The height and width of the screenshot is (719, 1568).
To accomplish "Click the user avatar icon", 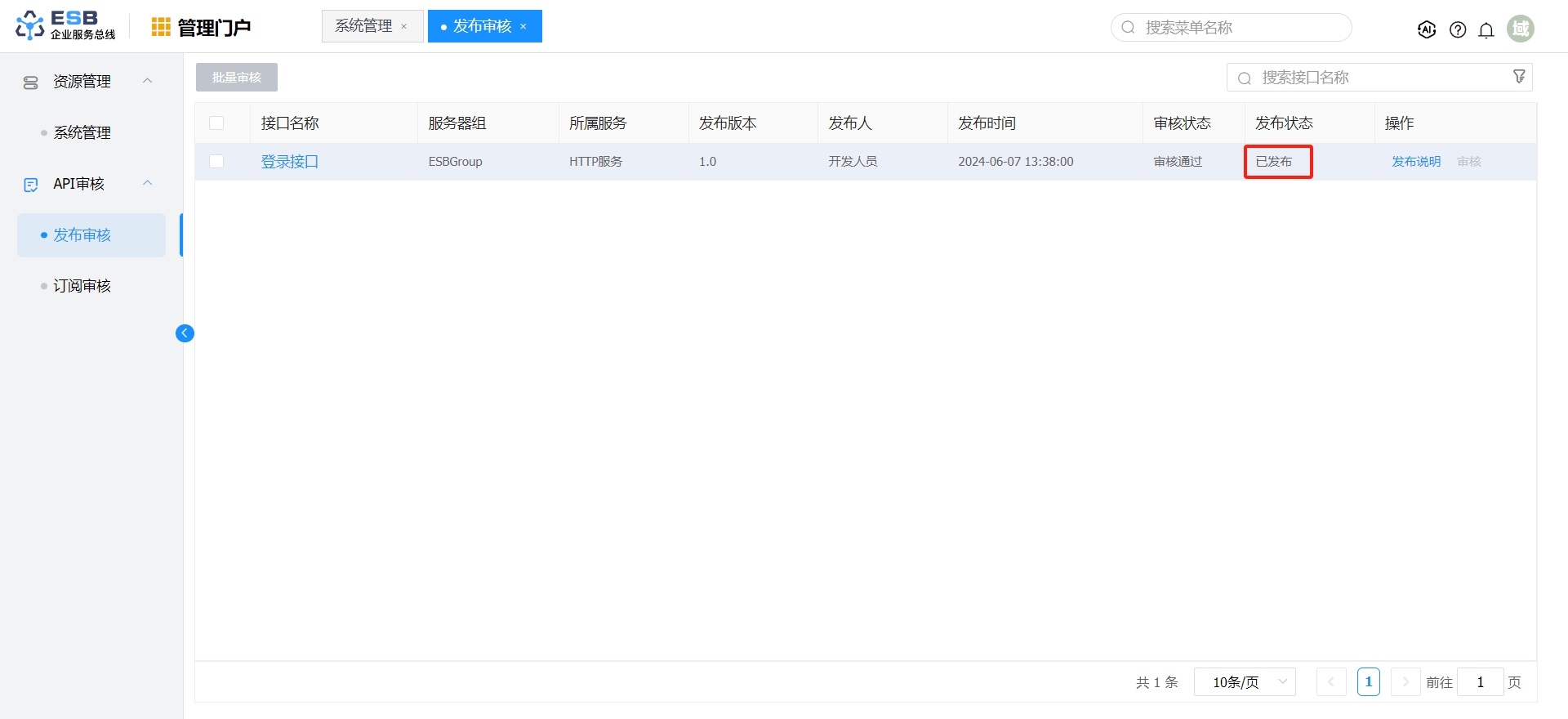I will (1520, 29).
